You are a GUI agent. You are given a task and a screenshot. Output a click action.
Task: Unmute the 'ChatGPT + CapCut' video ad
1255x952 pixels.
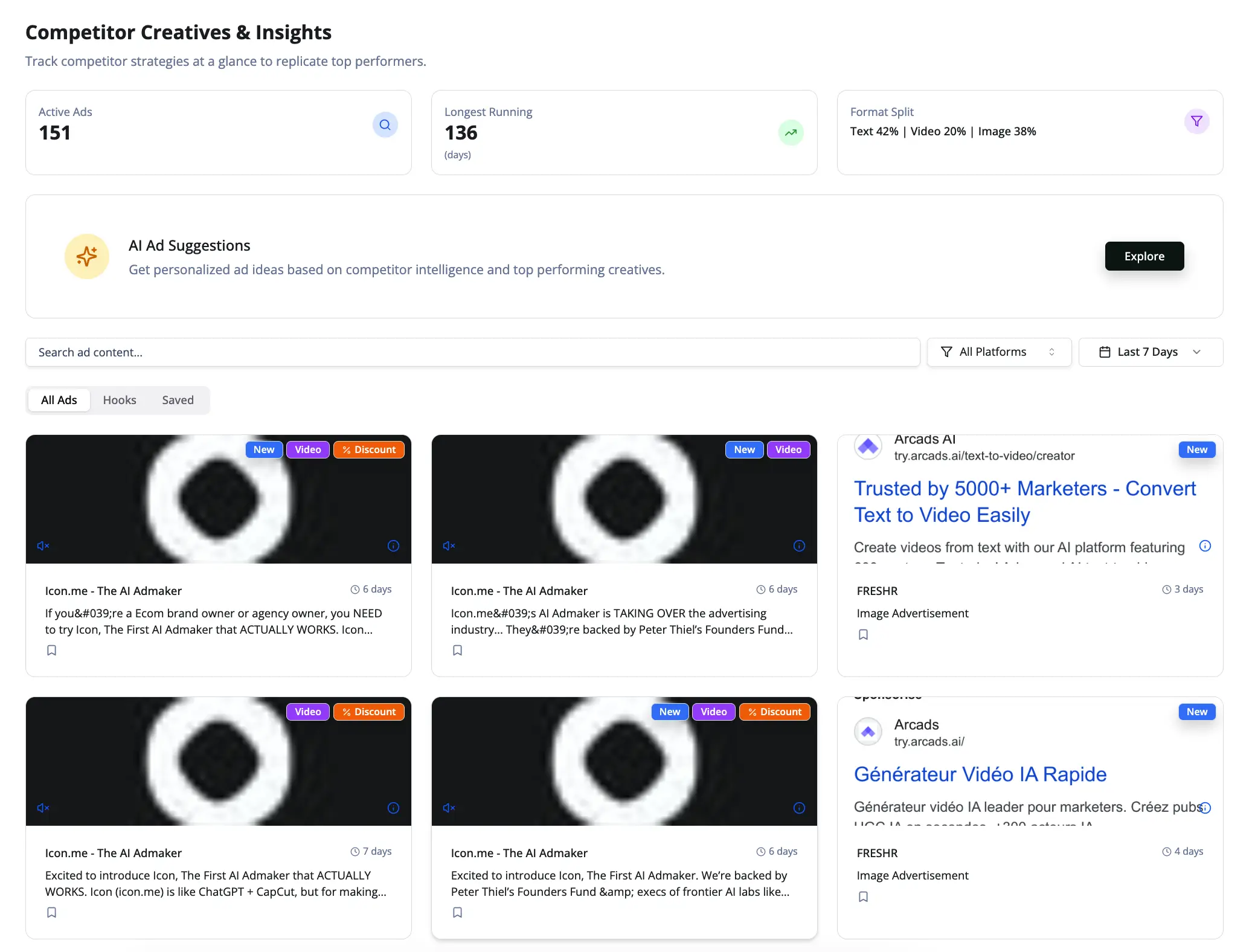click(x=43, y=808)
